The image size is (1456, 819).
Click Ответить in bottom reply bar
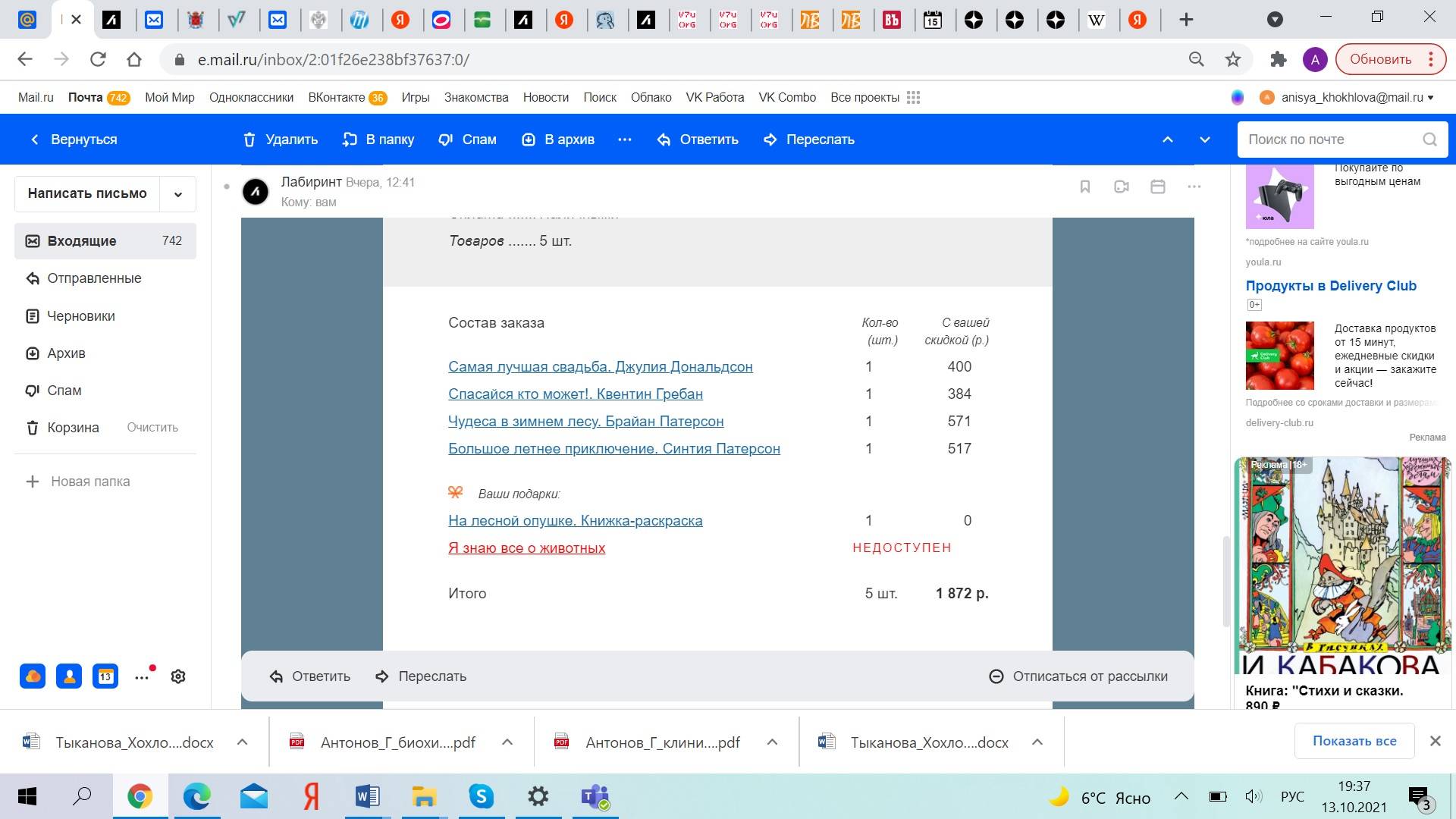point(310,676)
